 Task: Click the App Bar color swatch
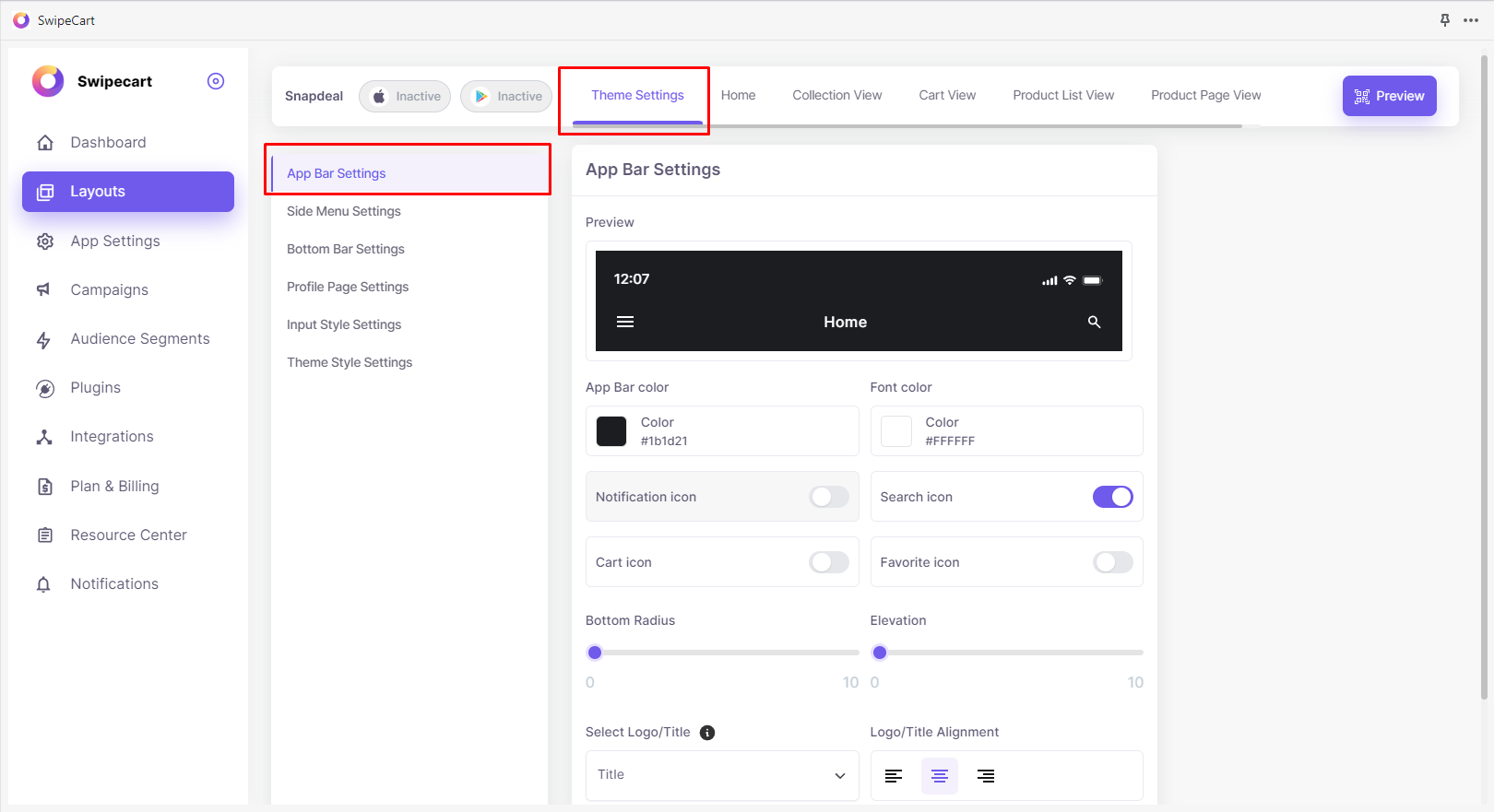(611, 431)
